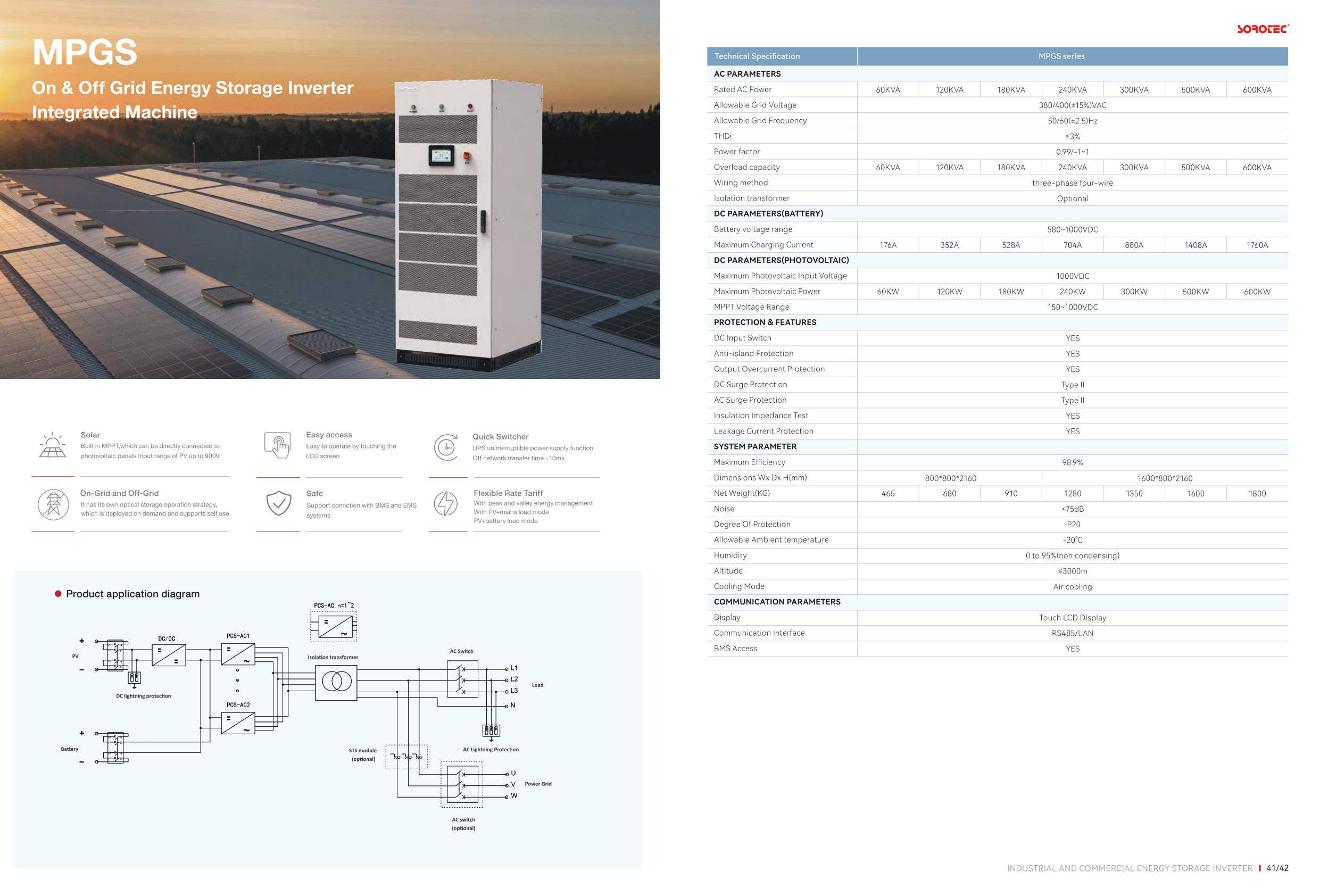
Task: Click the 'Optional' isolation transformer value
Action: pyautogui.click(x=1073, y=198)
